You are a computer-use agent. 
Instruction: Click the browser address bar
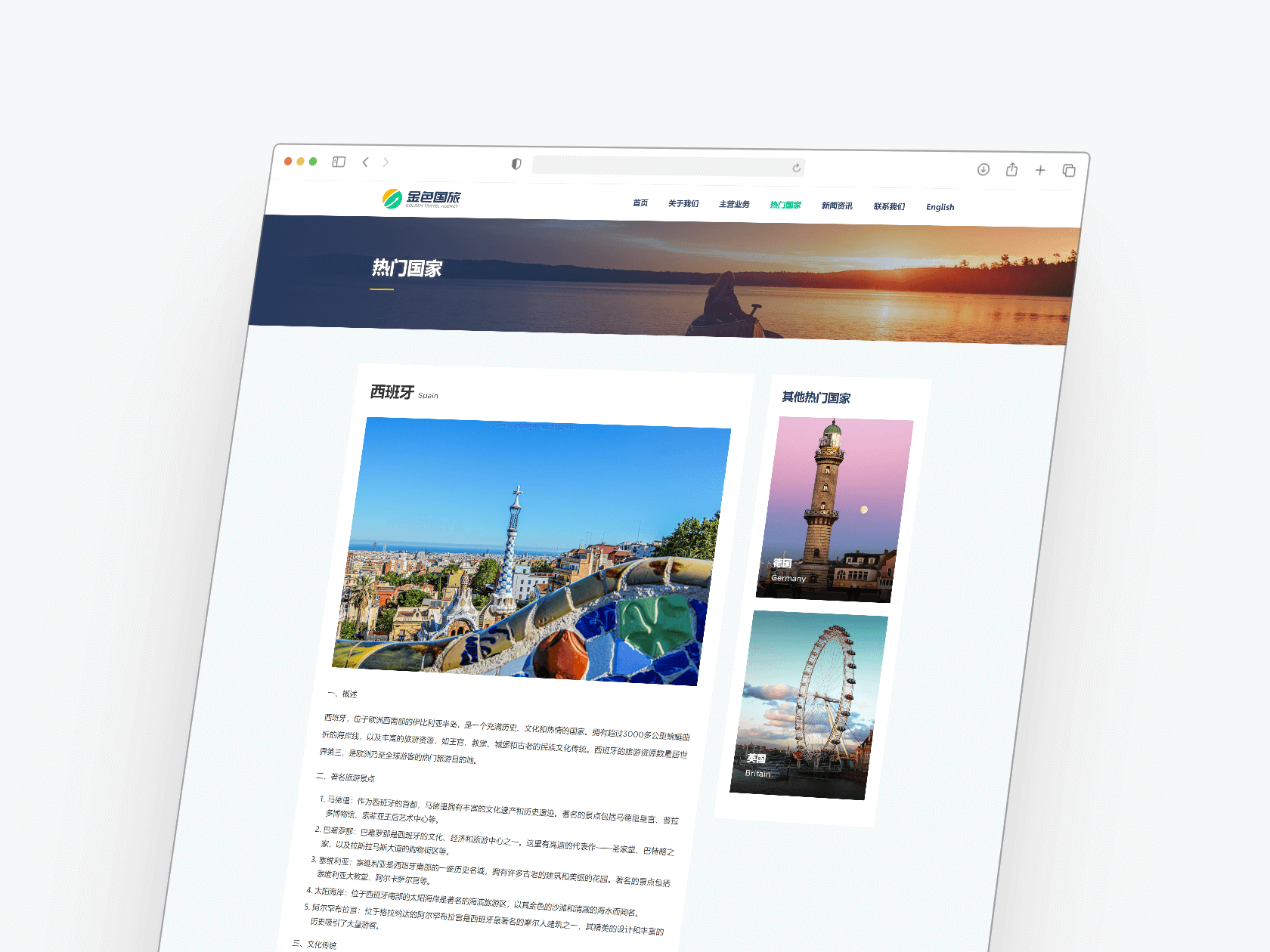(668, 166)
